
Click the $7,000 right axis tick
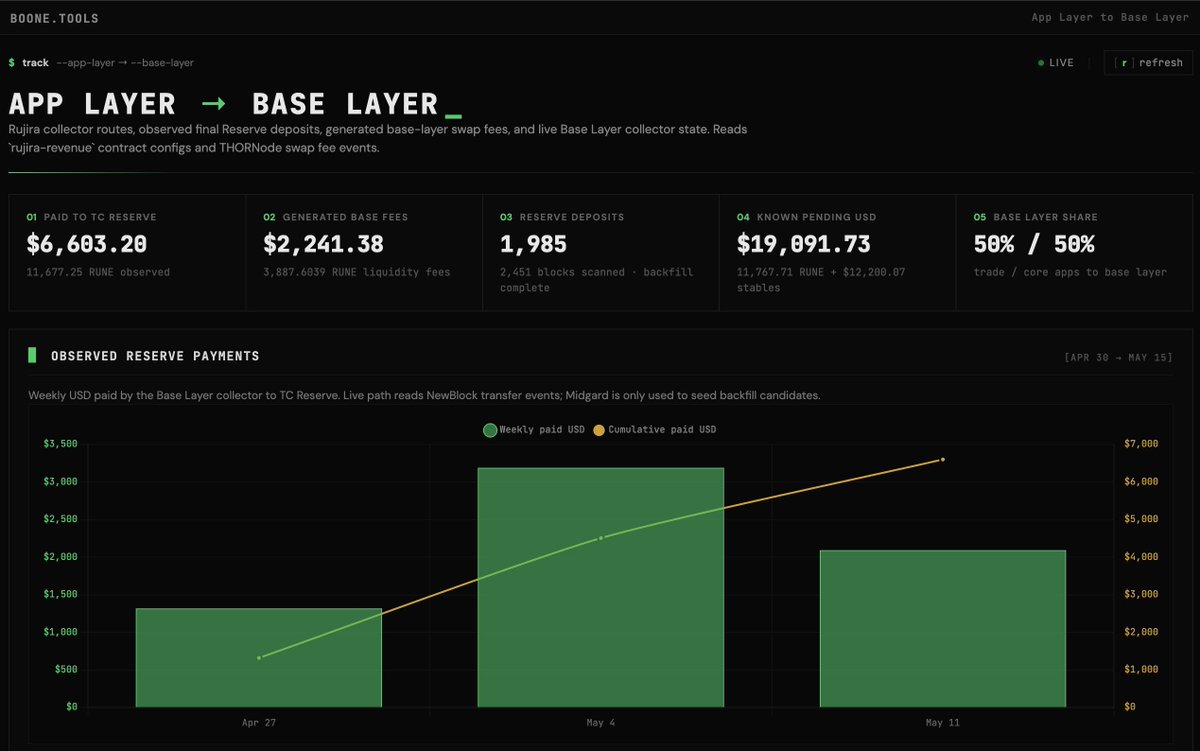1142,444
